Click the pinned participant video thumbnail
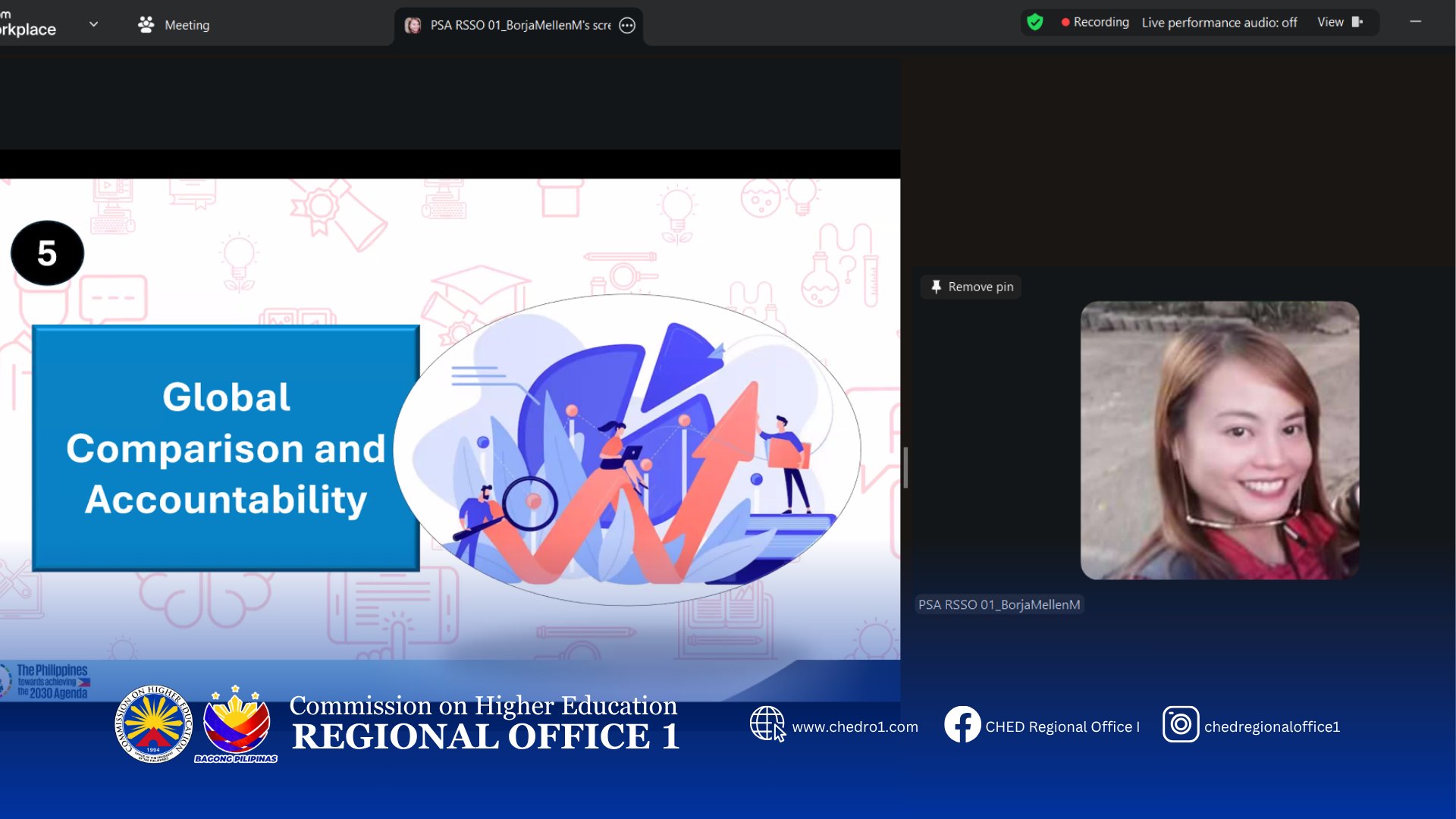The height and width of the screenshot is (819, 1456). click(x=1219, y=440)
